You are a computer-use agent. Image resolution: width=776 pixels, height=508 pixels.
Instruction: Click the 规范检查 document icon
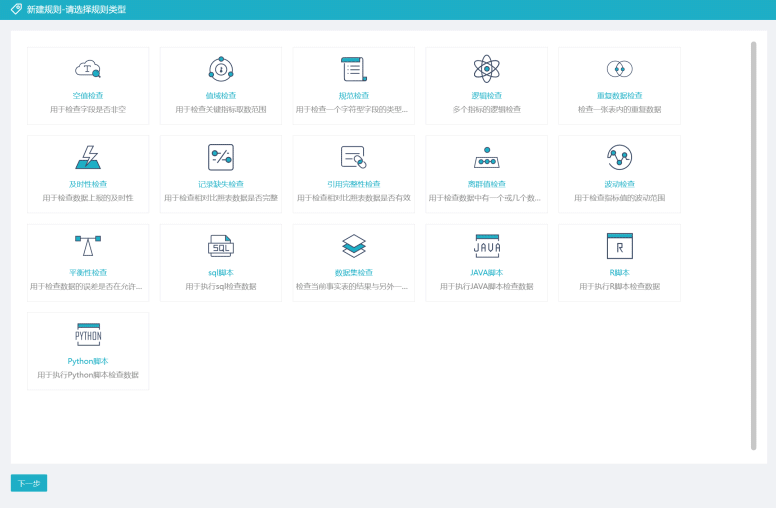(353, 69)
